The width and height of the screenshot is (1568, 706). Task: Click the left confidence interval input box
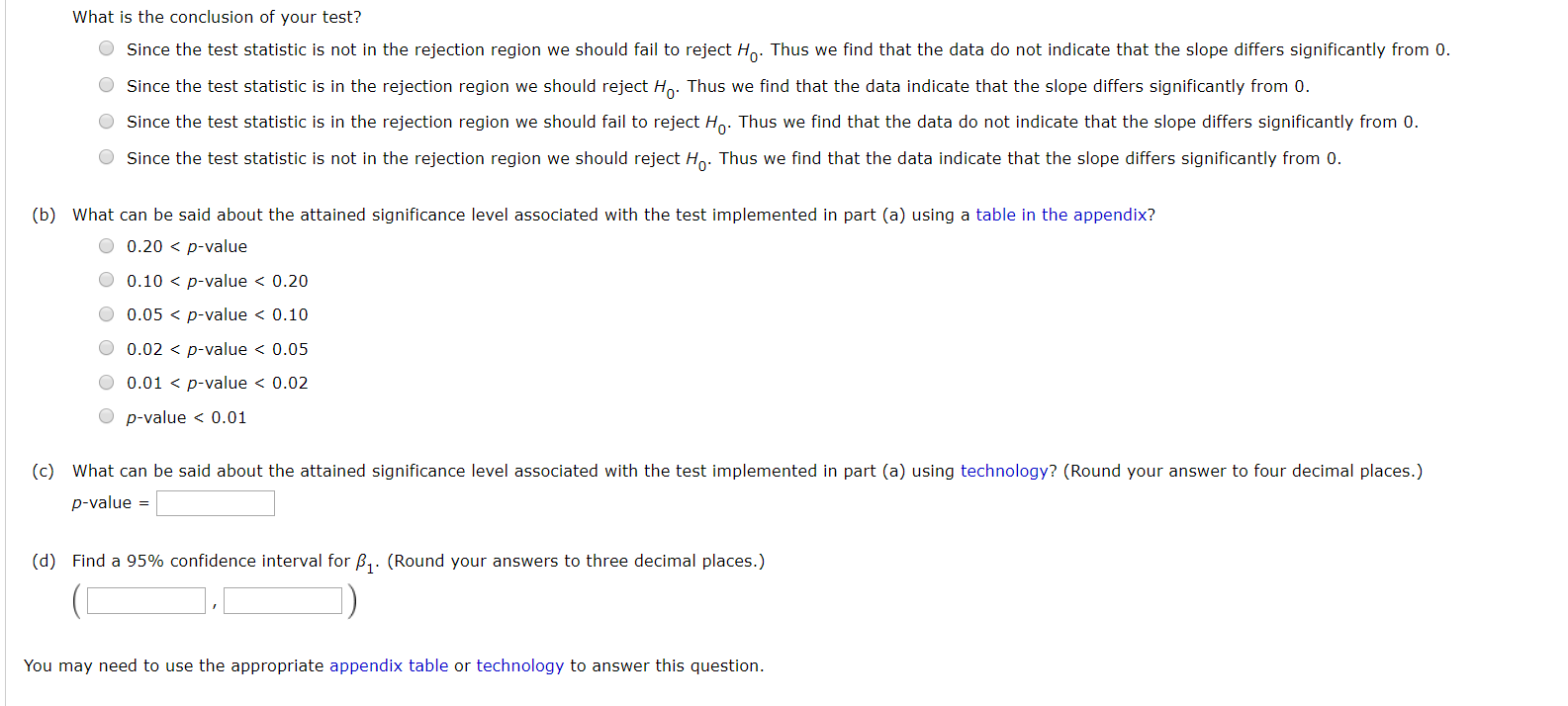(x=144, y=599)
